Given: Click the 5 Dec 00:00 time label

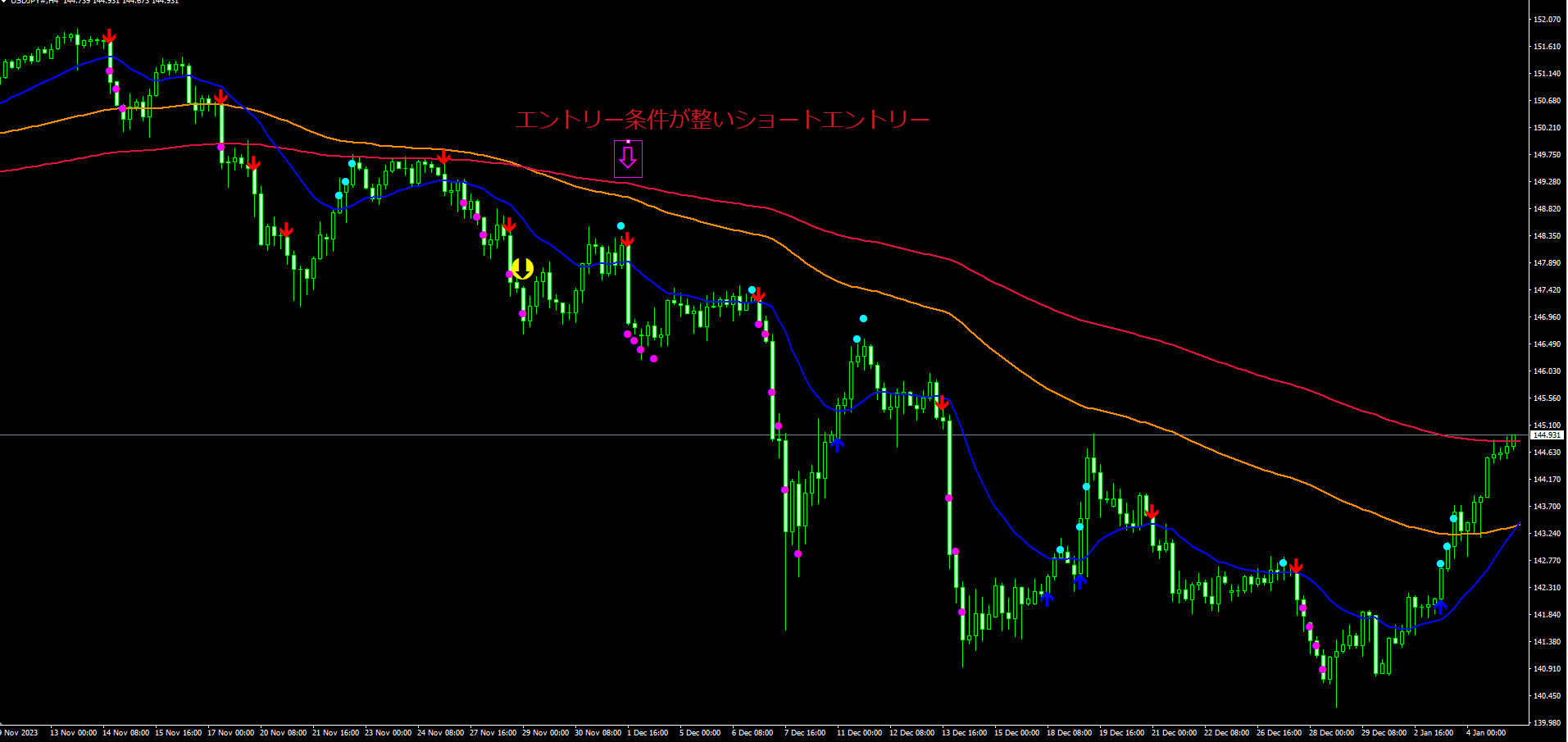Looking at the screenshot, I should click(700, 733).
